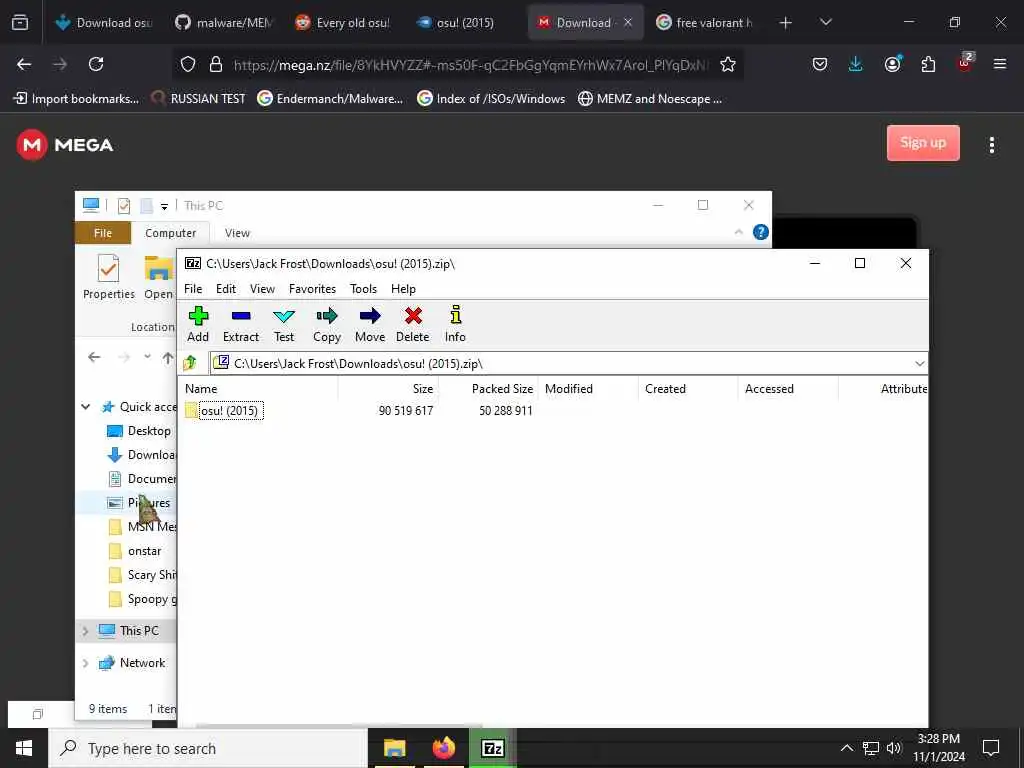This screenshot has width=1024, height=768.
Task: Expand This PC tree node
Action: [x=86, y=631]
